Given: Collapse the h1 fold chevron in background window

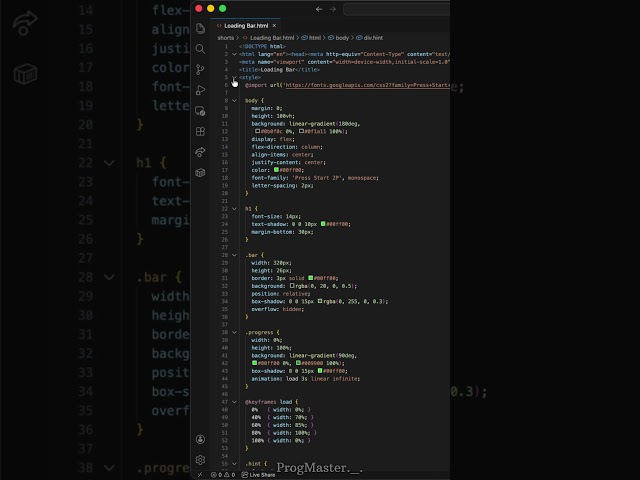Looking at the screenshot, I should pos(109,163).
